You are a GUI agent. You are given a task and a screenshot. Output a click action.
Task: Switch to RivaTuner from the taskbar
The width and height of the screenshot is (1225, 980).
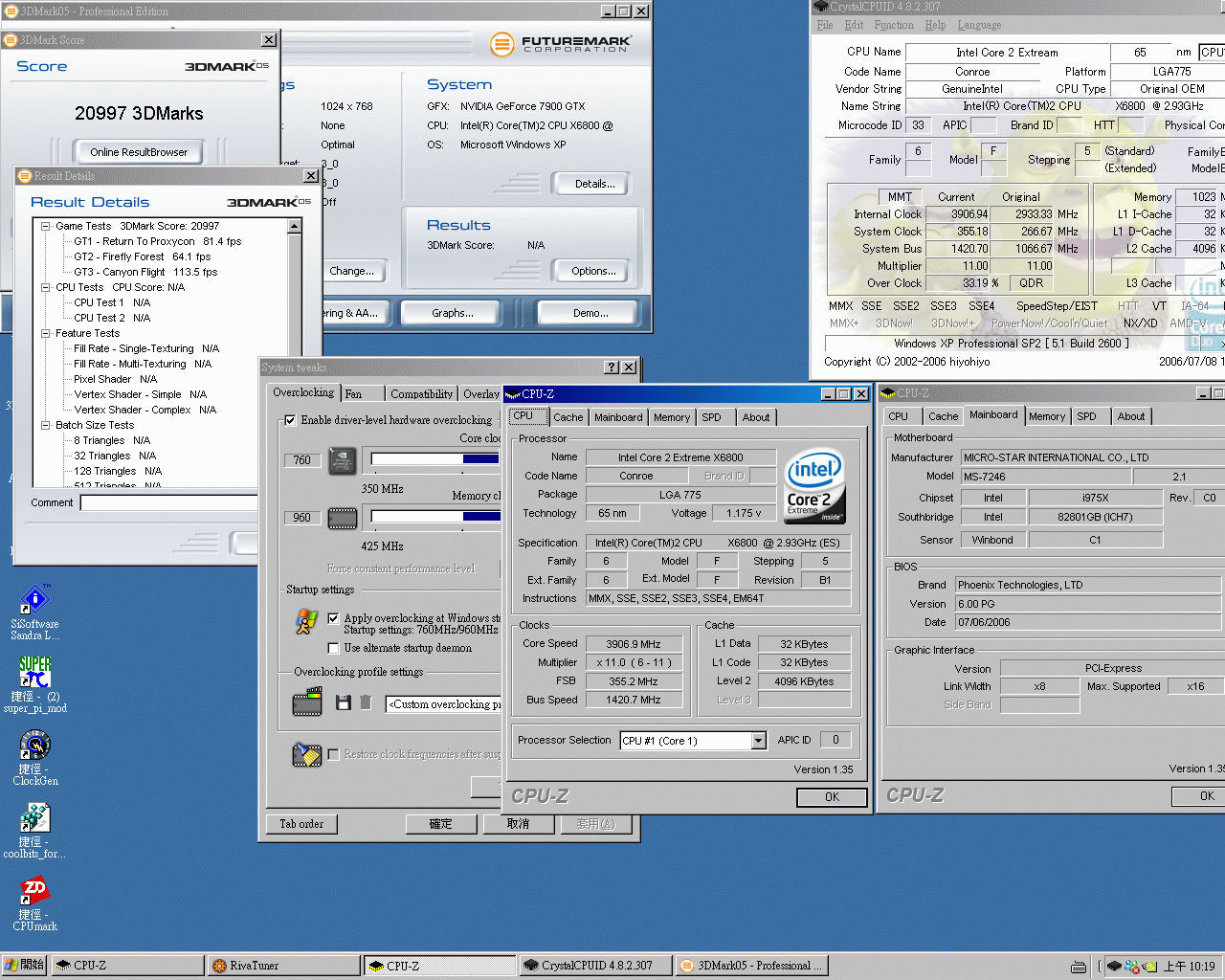click(x=284, y=966)
